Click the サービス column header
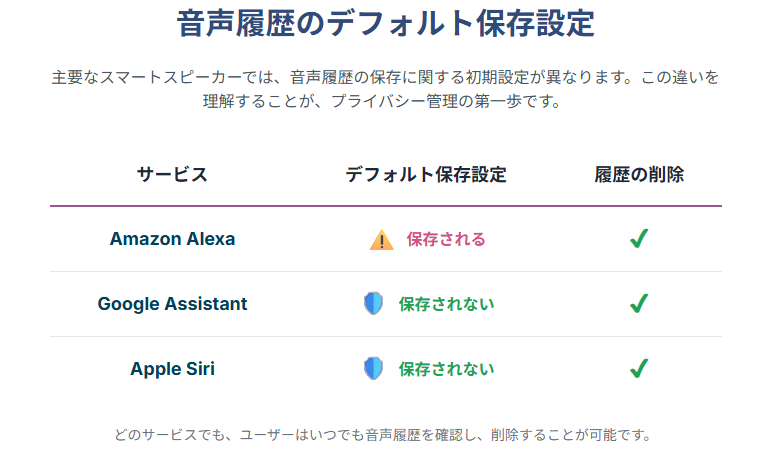Image resolution: width=761 pixels, height=452 pixels. 172,174
